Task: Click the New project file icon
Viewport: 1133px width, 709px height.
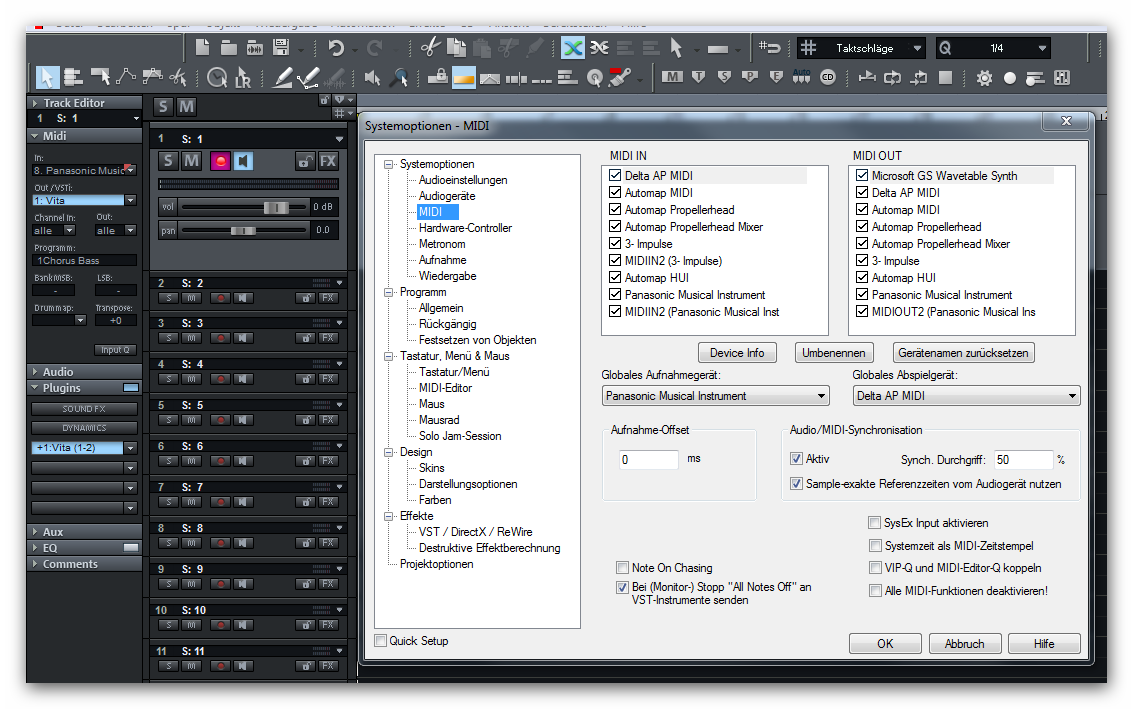Action: pos(202,48)
